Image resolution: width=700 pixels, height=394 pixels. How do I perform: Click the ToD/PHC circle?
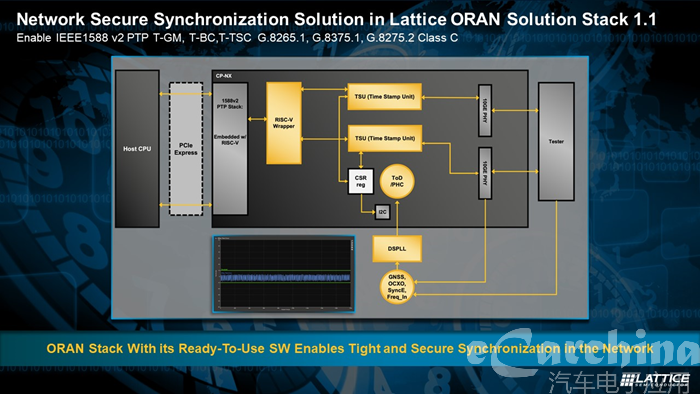tap(397, 181)
